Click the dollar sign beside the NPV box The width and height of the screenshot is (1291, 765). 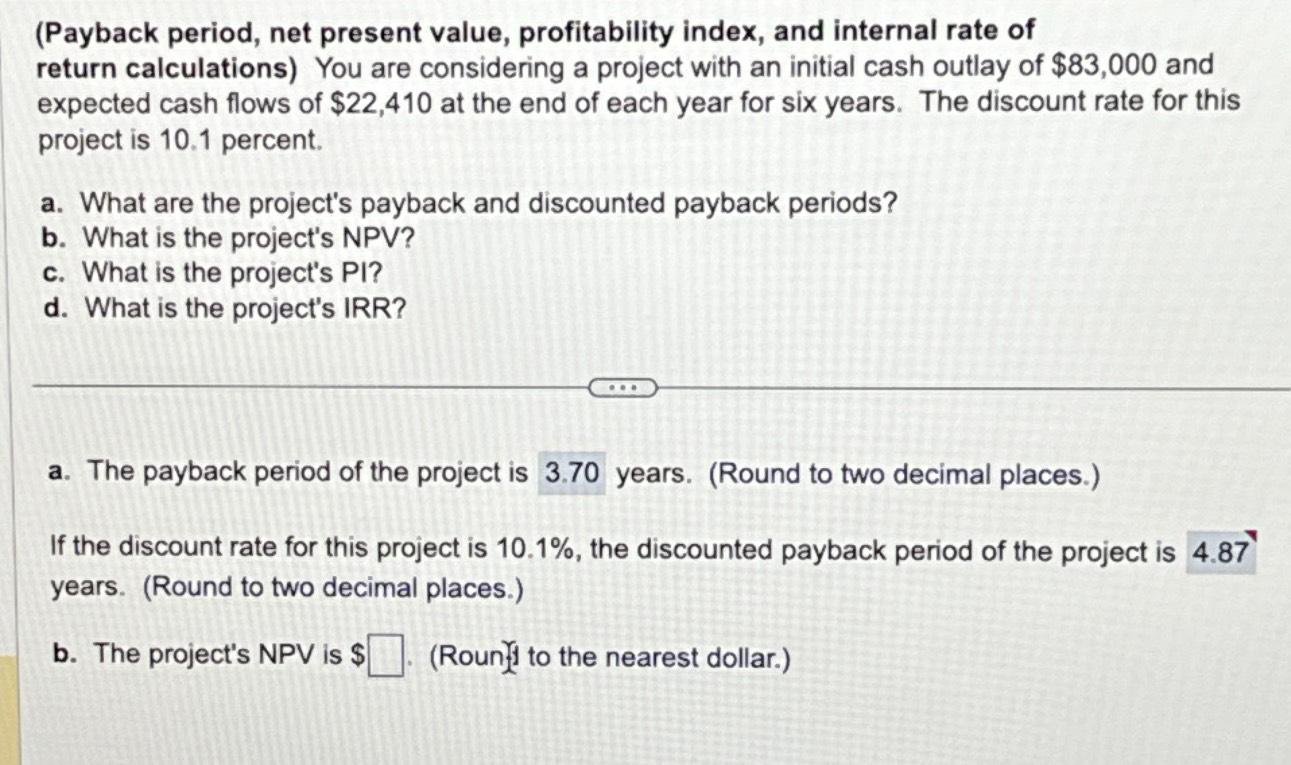click(x=355, y=655)
